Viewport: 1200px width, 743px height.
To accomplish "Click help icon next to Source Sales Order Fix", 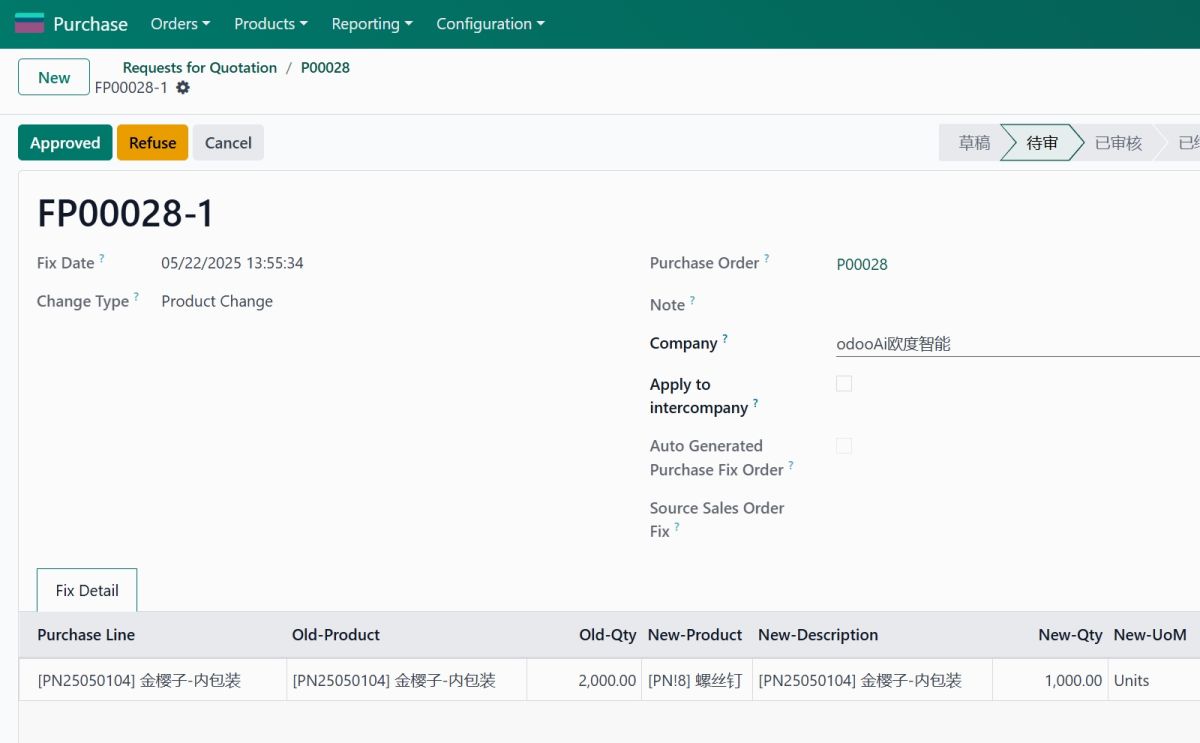I will point(677,527).
